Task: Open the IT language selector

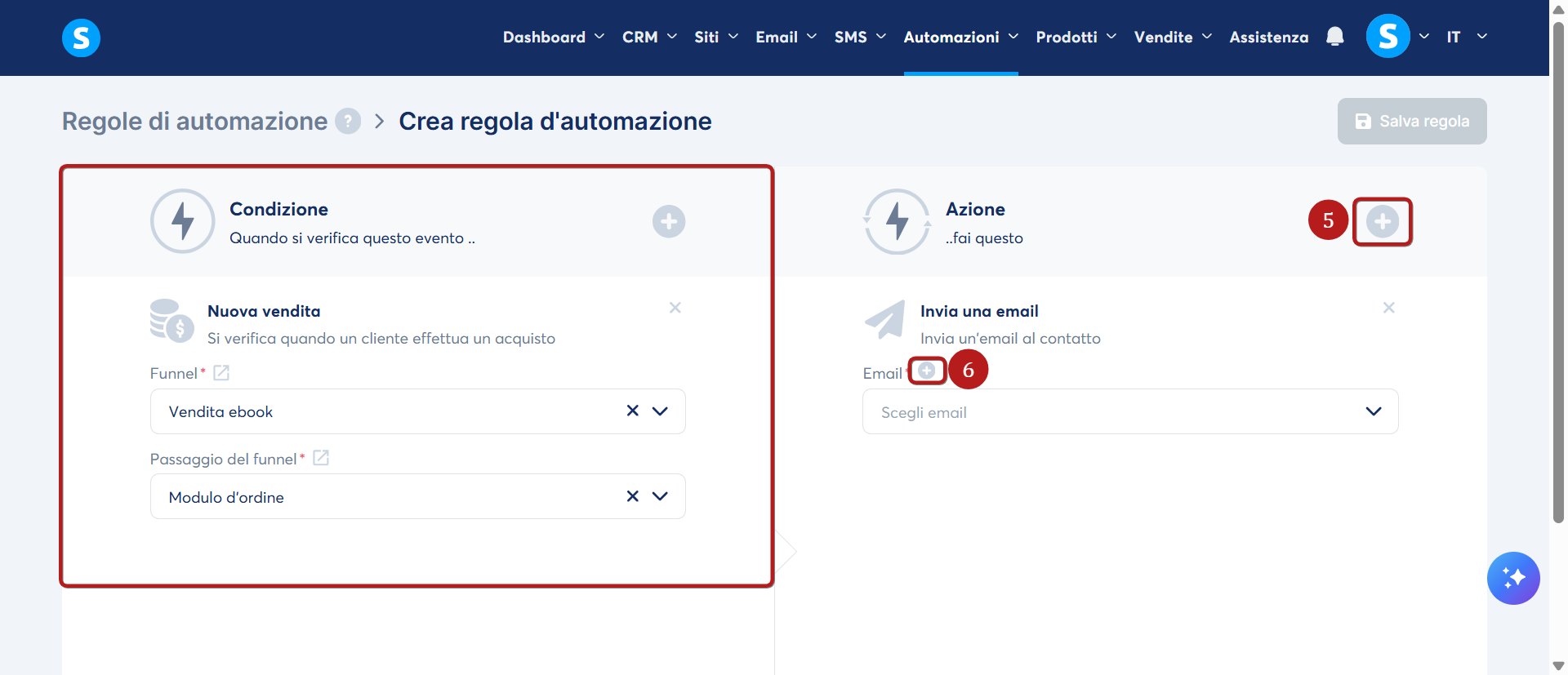Action: click(x=1466, y=37)
